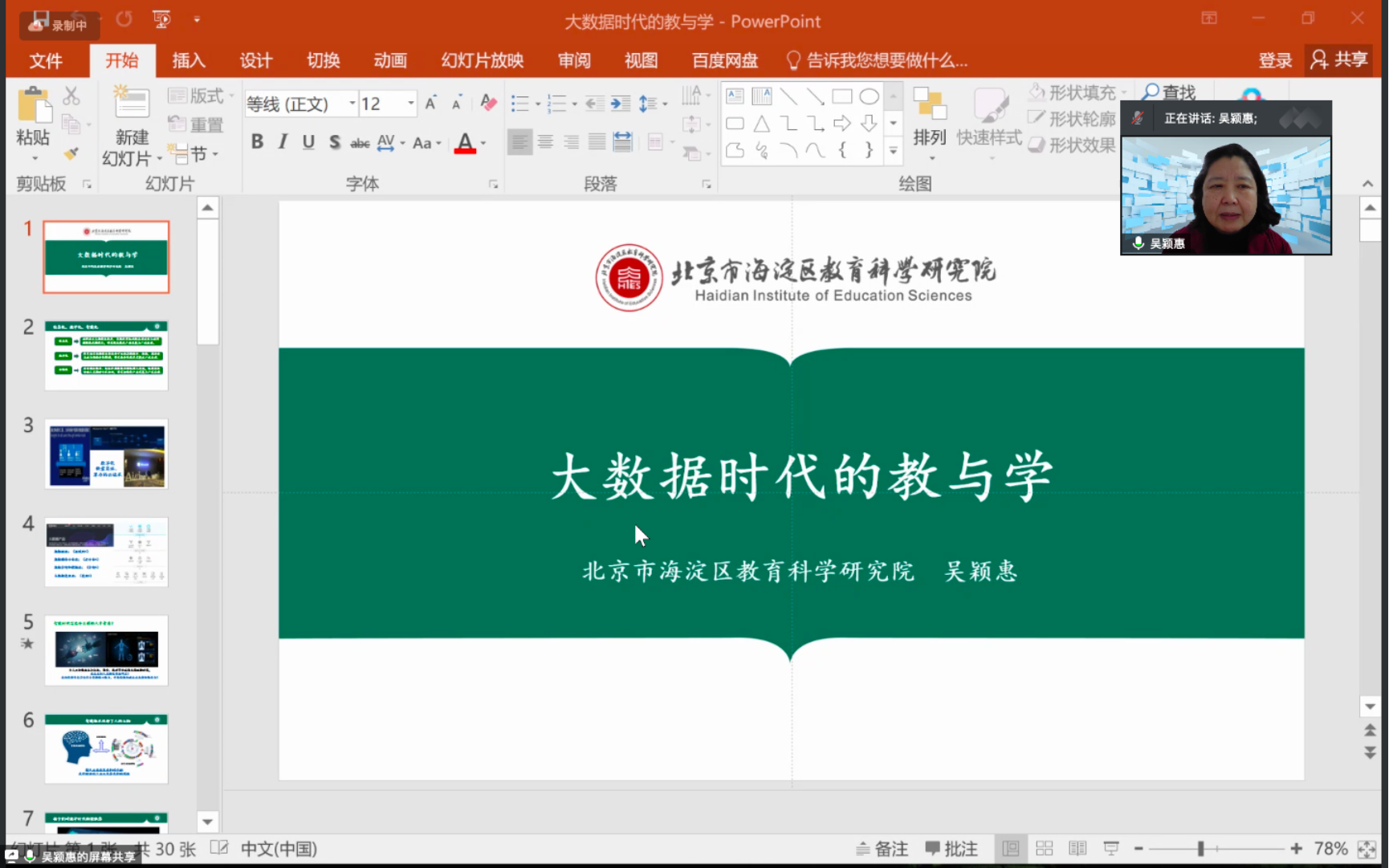Viewport: 1389px width, 868px height.
Task: Click the 备注 notes button
Action: click(x=882, y=849)
